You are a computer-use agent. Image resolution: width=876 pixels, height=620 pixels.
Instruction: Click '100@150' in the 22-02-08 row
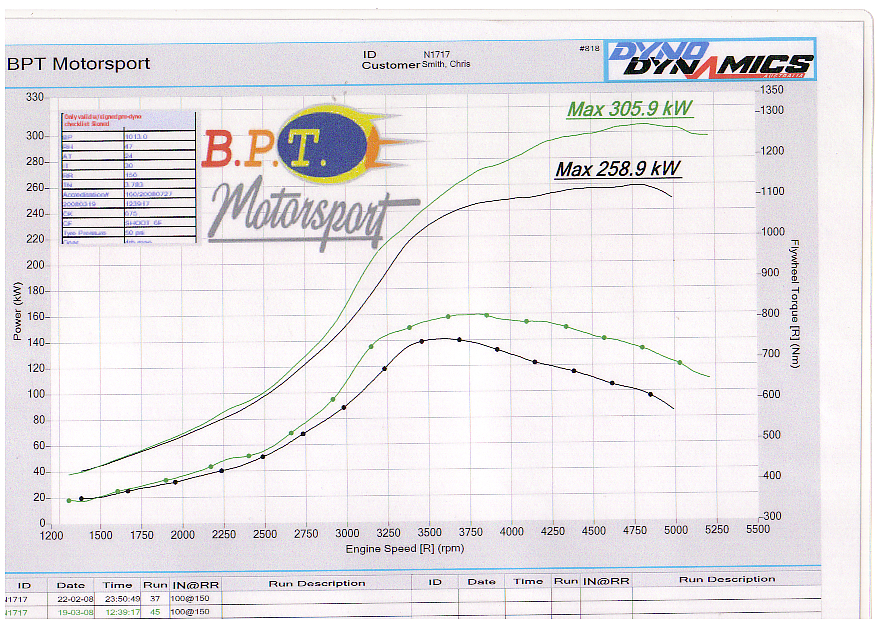(190, 599)
